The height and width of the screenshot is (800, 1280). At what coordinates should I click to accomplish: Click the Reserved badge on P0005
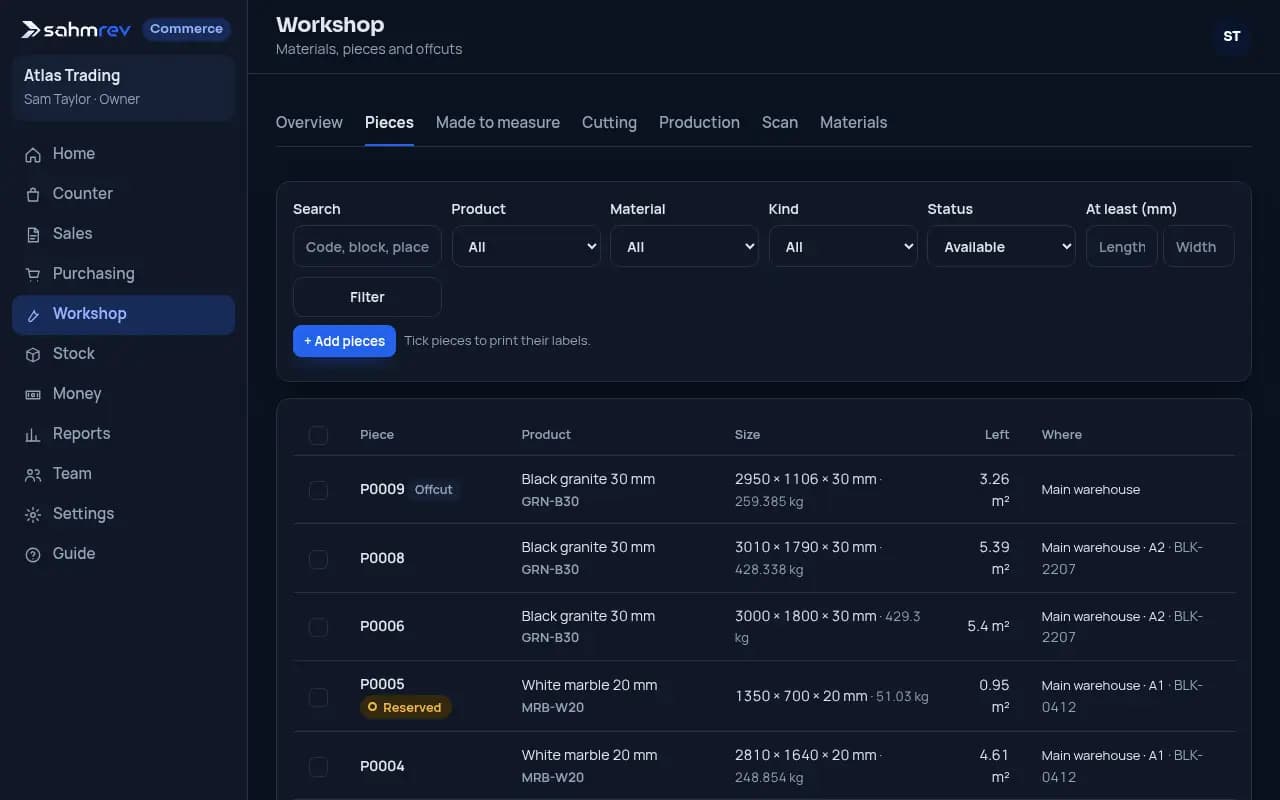[406, 708]
